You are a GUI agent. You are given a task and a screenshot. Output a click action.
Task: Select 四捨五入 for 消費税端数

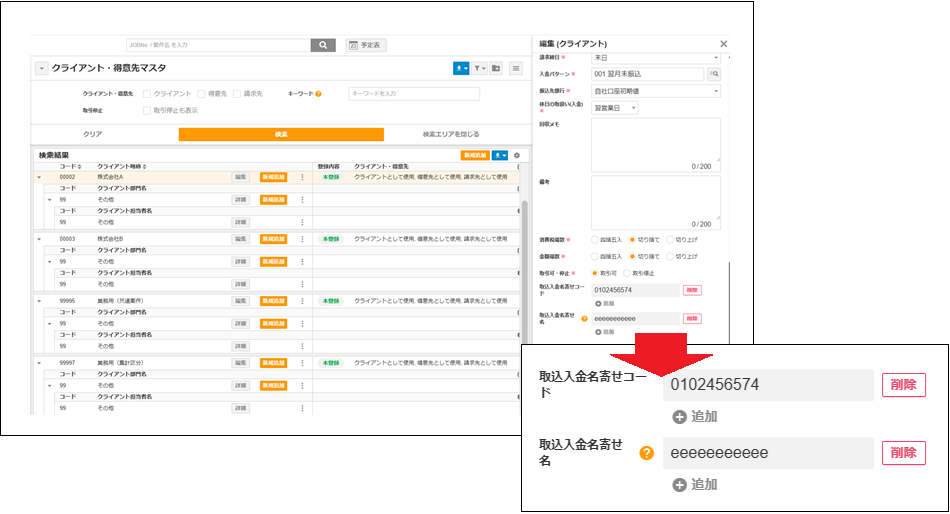pyautogui.click(x=594, y=240)
